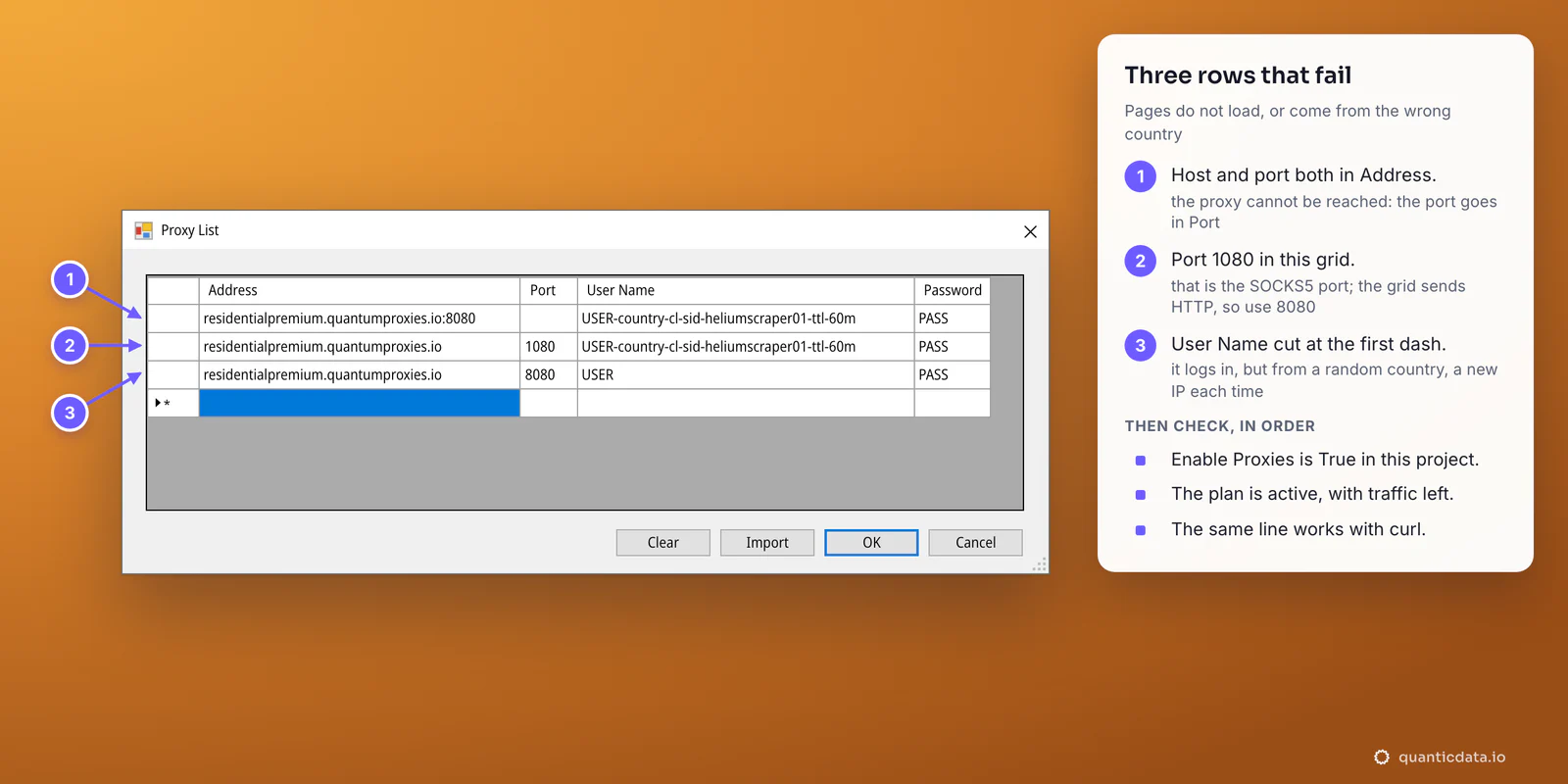Click the Address cell in the USER-only row
1568x784 pixels.
pos(360,375)
